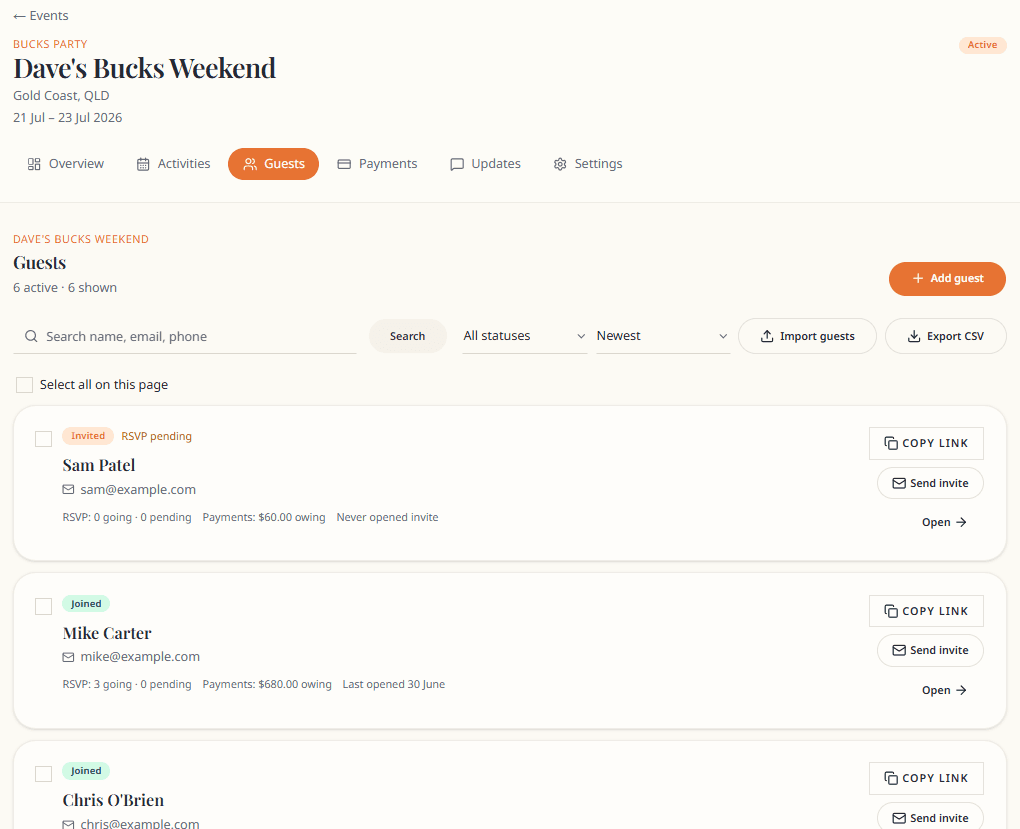Check the Sam Patel guest checkbox

point(44,439)
